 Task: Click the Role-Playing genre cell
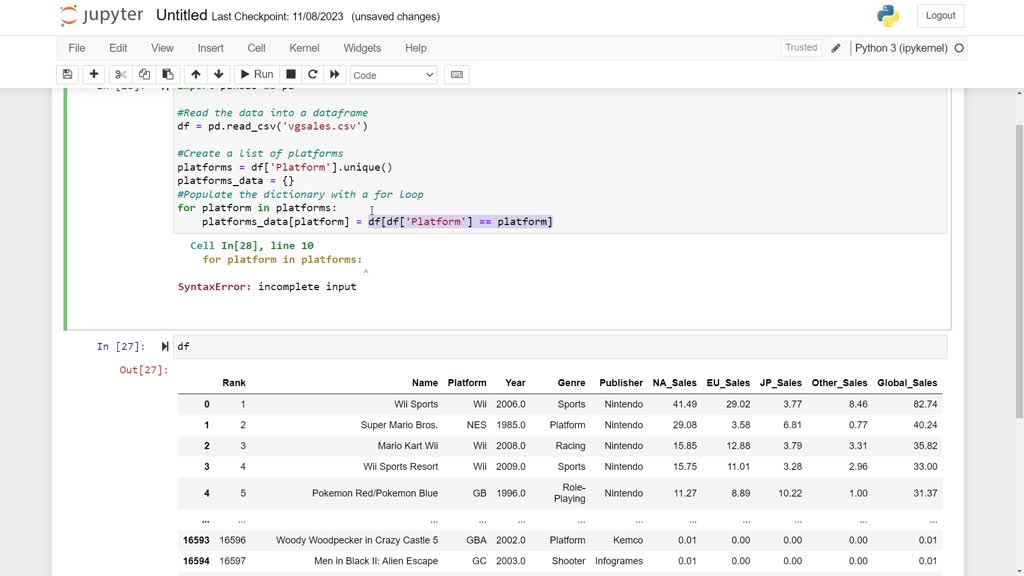569,493
